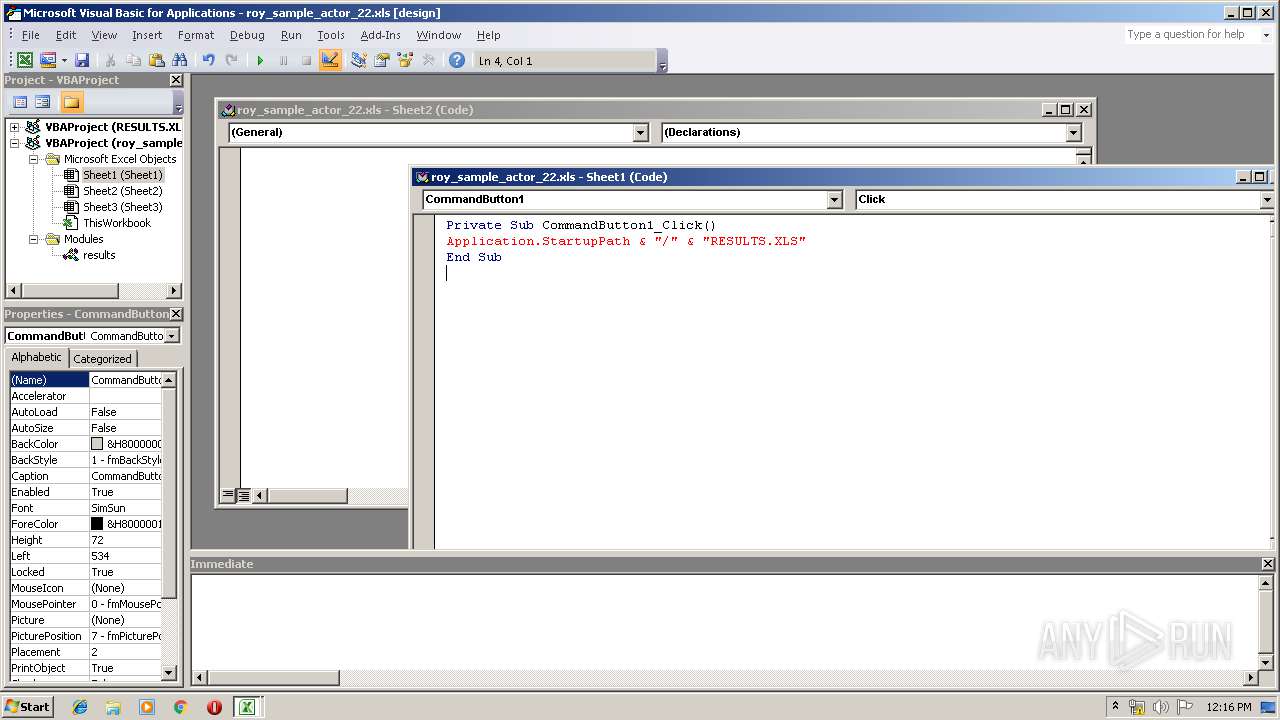Open Internet Explorer from the taskbar
Image resolution: width=1280 pixels, height=720 pixels.
80,707
